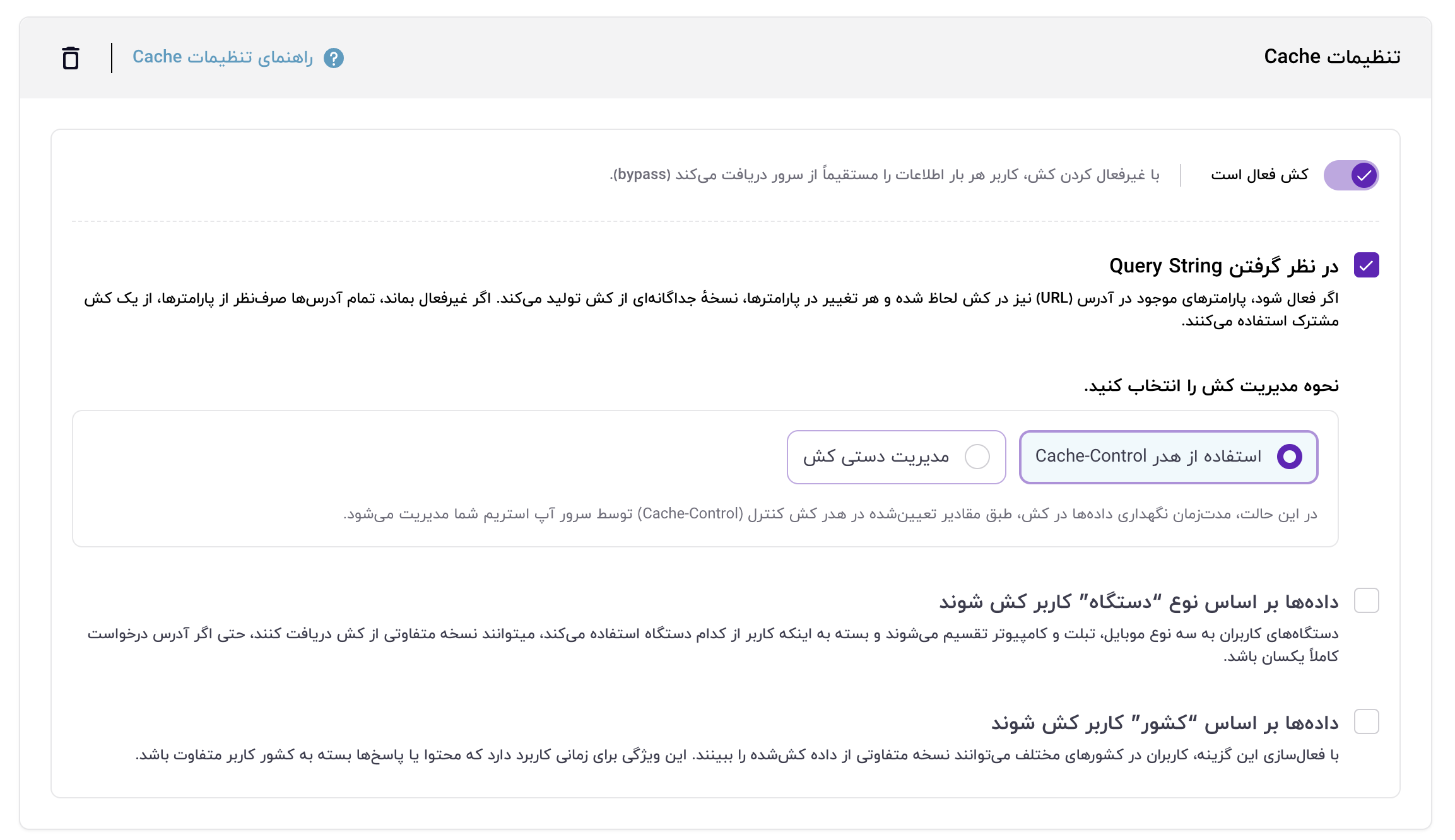Click the تنظیمات Cache panel title
The image size is (1455, 840).
(x=1332, y=57)
